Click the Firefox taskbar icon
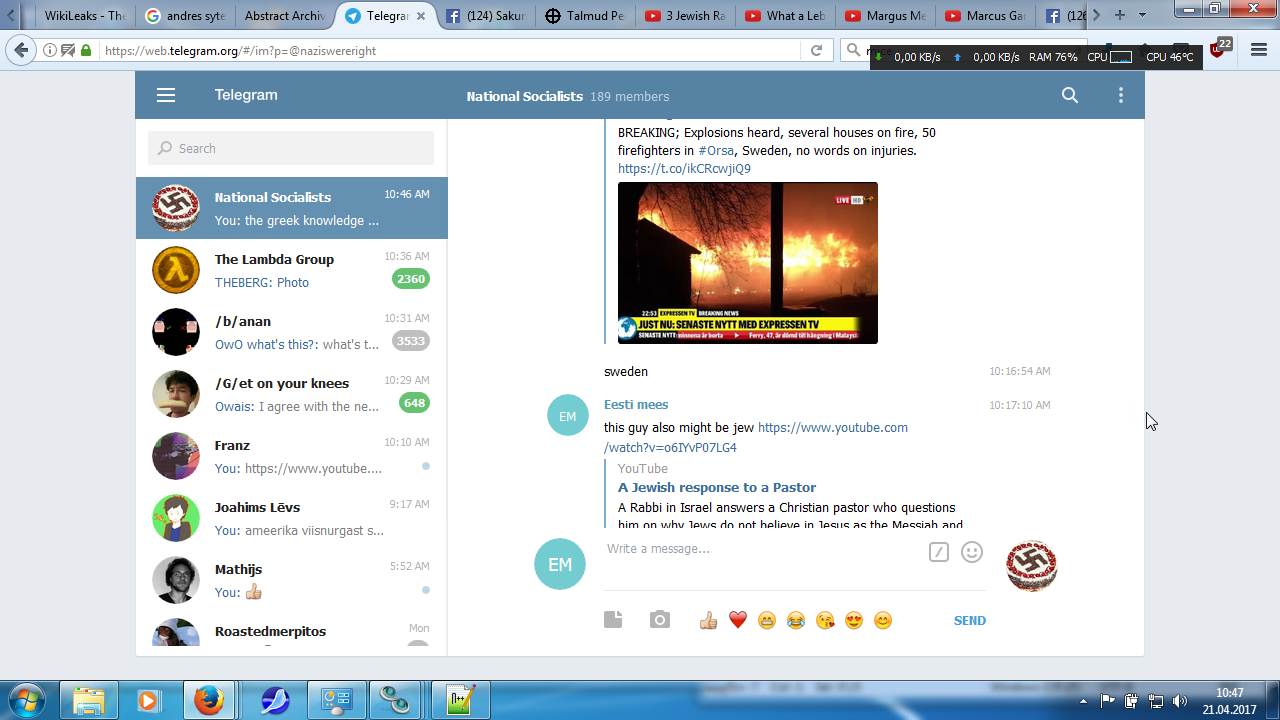Image resolution: width=1280 pixels, height=720 pixels. coord(209,700)
